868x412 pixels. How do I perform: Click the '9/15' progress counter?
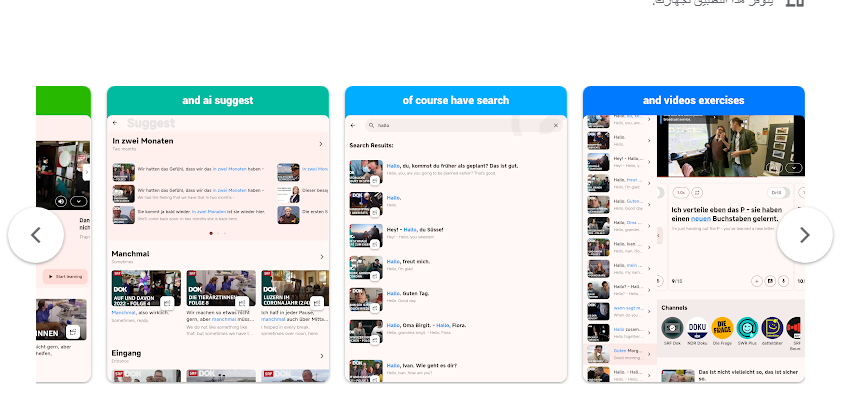coord(676,281)
